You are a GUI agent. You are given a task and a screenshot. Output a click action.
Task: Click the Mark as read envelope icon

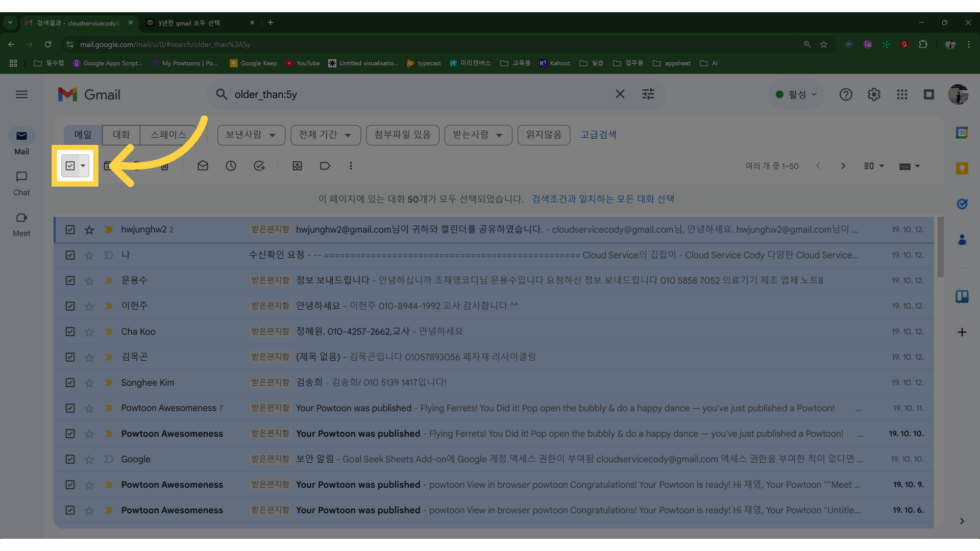(x=202, y=166)
